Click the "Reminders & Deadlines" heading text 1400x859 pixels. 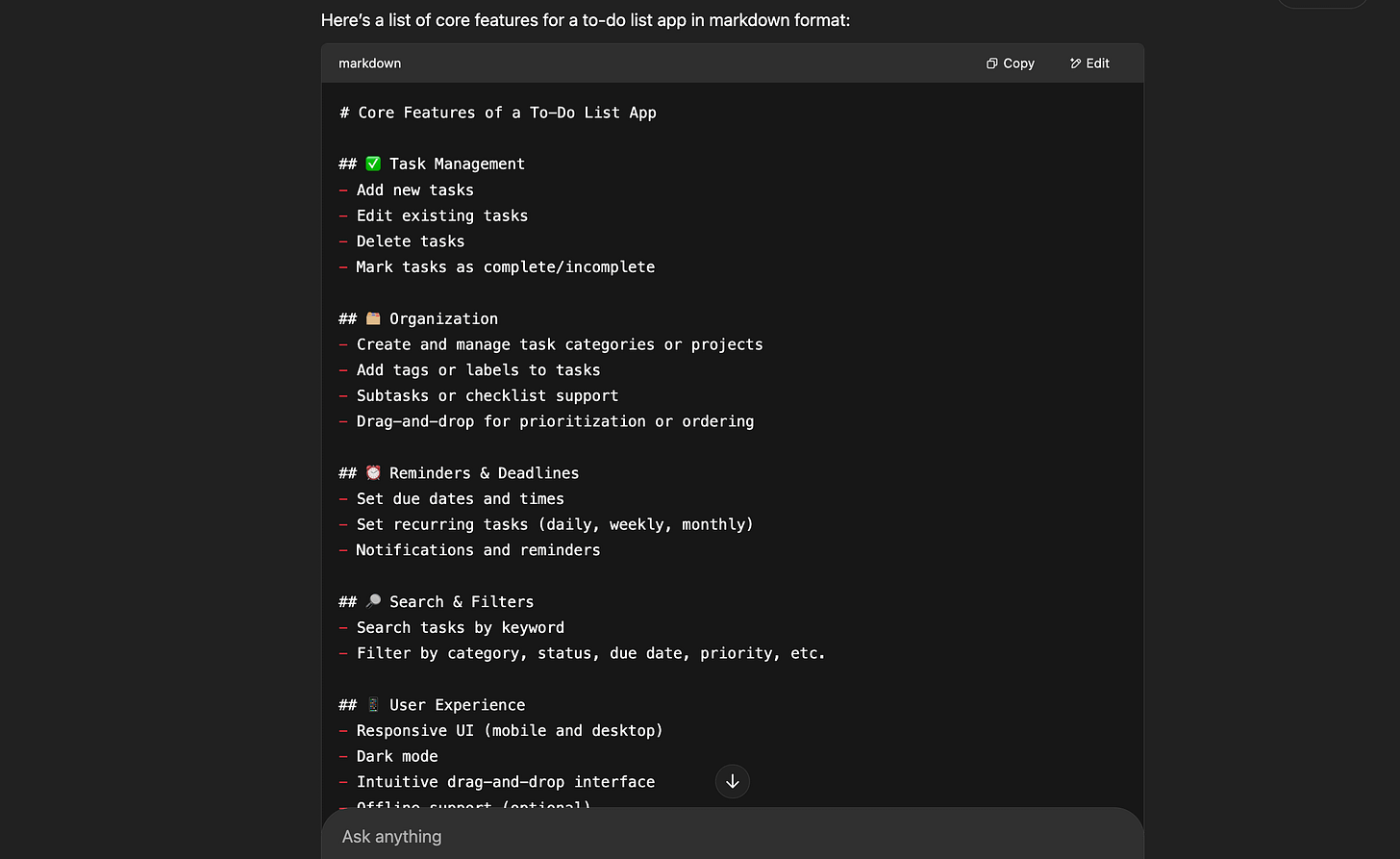pyautogui.click(x=484, y=472)
